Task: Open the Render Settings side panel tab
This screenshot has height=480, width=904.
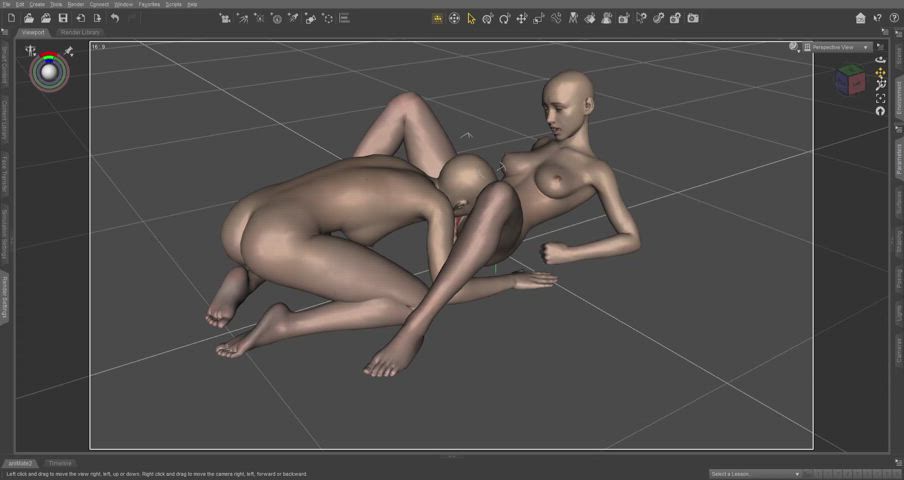Action: point(4,298)
